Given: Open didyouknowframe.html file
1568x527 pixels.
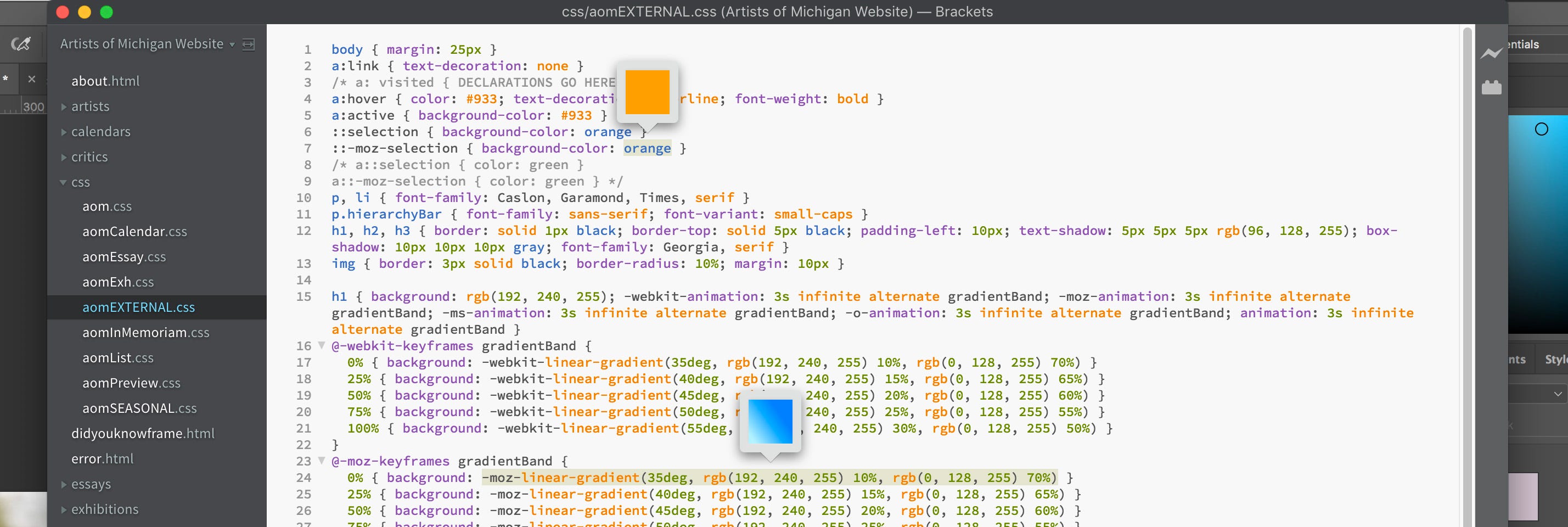Looking at the screenshot, I should 143,434.
